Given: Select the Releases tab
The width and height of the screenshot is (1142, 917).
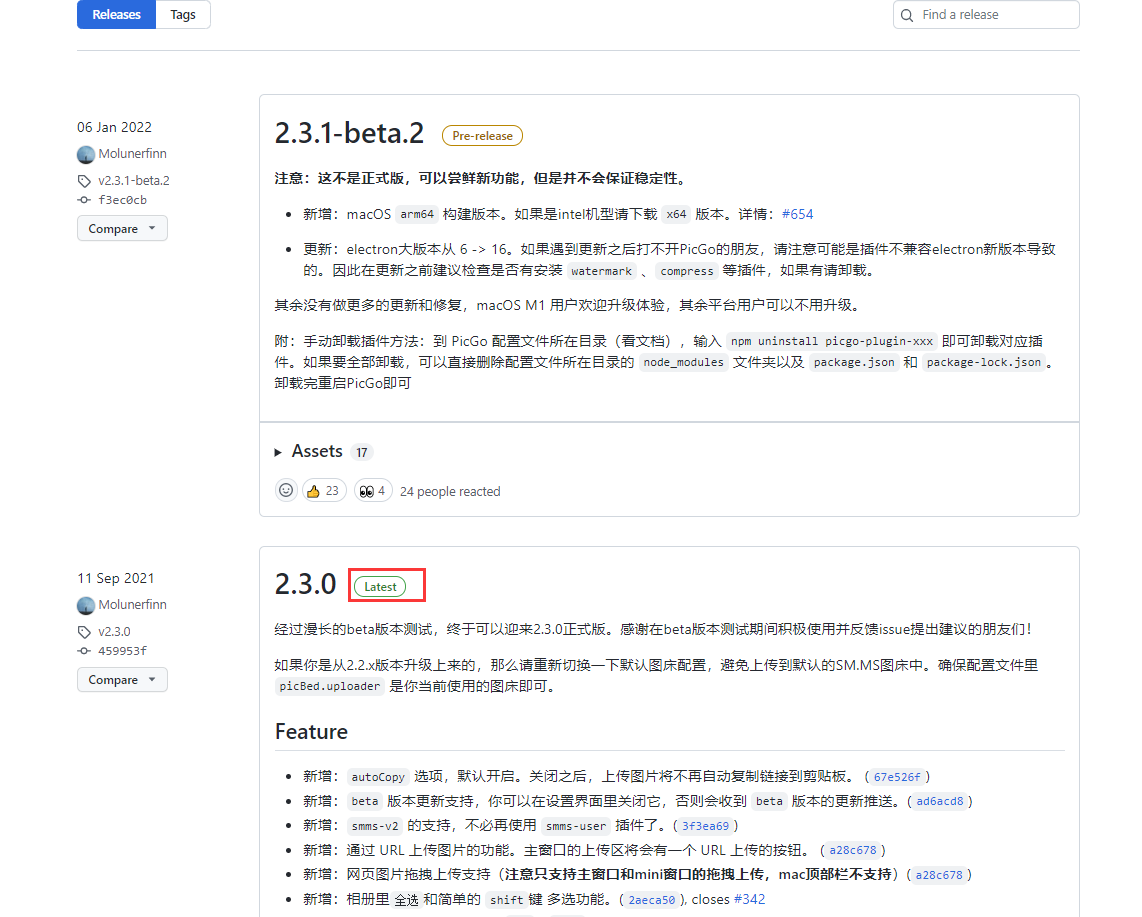Looking at the screenshot, I should [116, 15].
